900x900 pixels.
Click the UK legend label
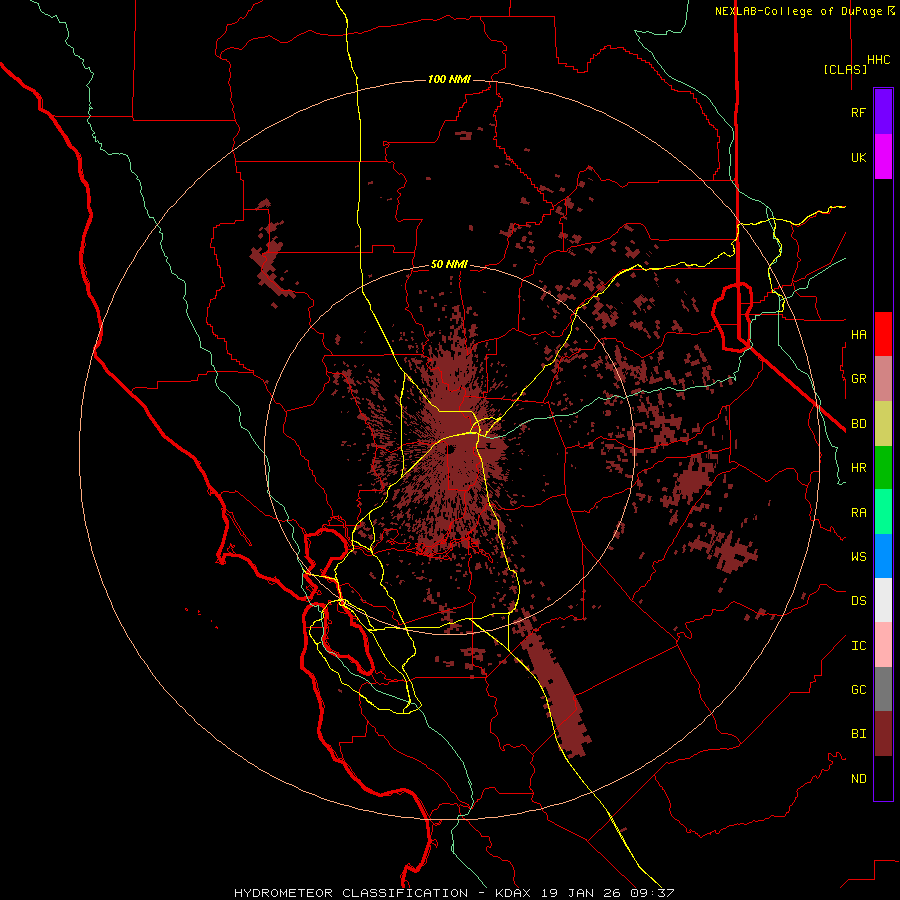point(858,157)
